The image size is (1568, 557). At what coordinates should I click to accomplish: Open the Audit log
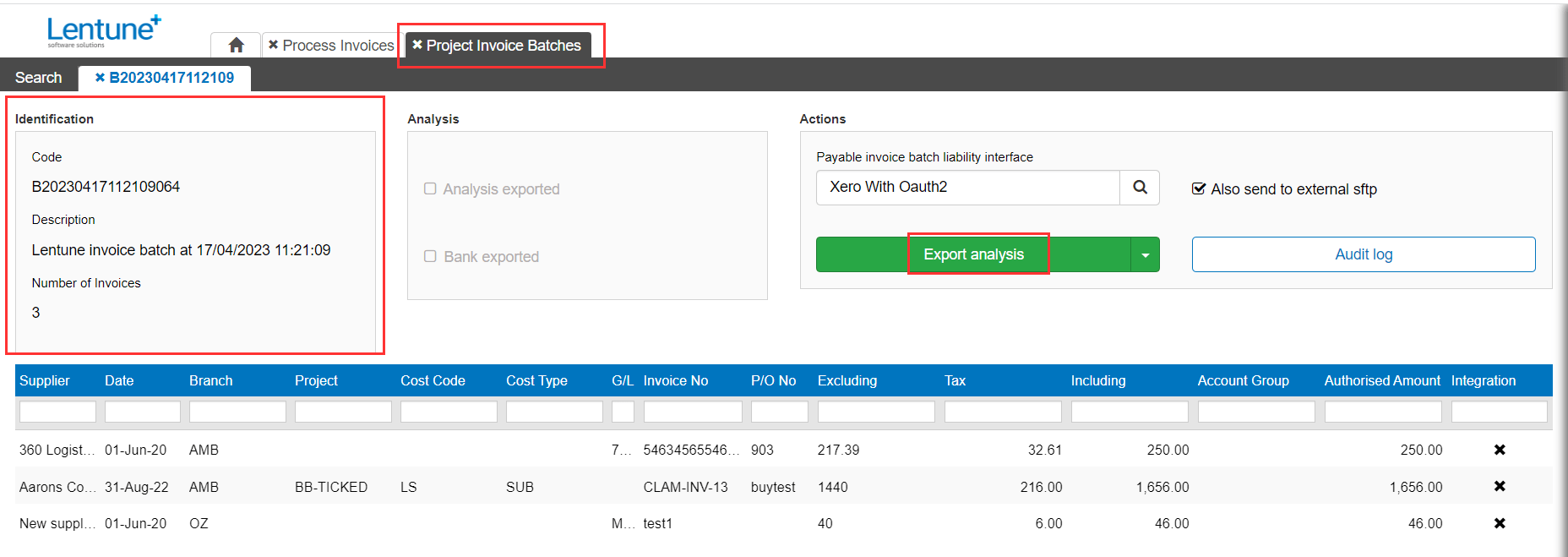click(1364, 254)
